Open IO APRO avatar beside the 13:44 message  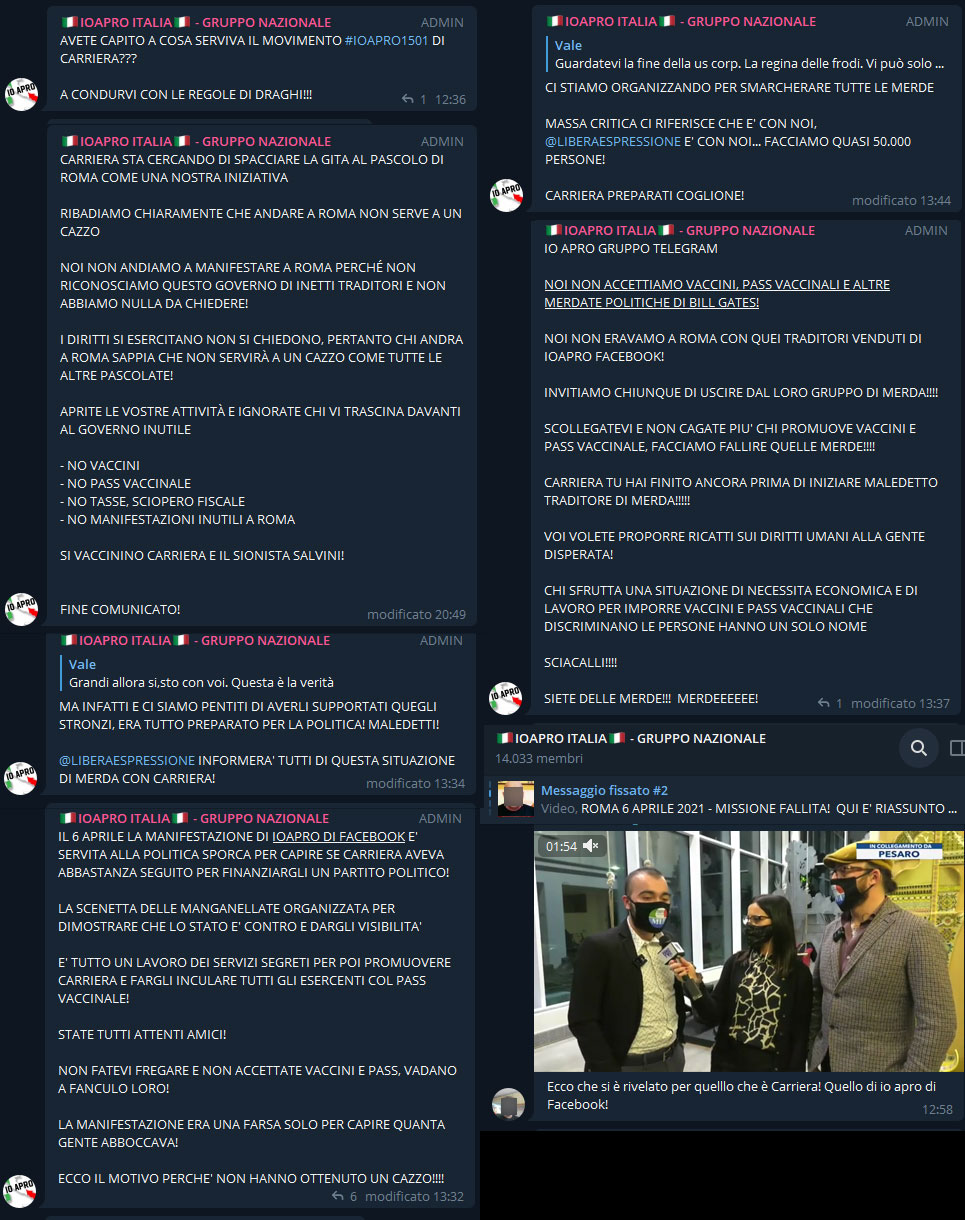pos(507,194)
